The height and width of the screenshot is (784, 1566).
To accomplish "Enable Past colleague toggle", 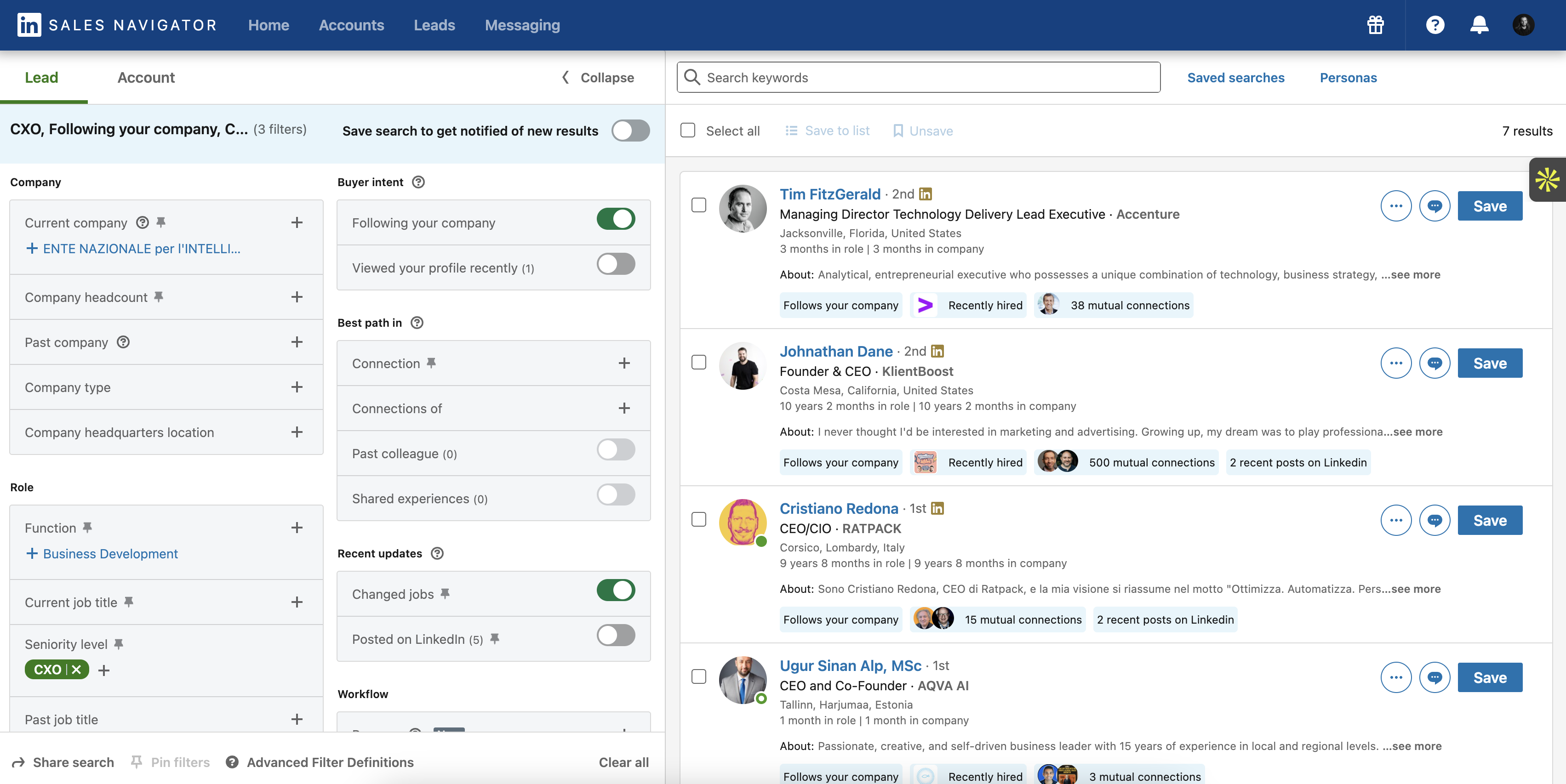I will pos(616,450).
